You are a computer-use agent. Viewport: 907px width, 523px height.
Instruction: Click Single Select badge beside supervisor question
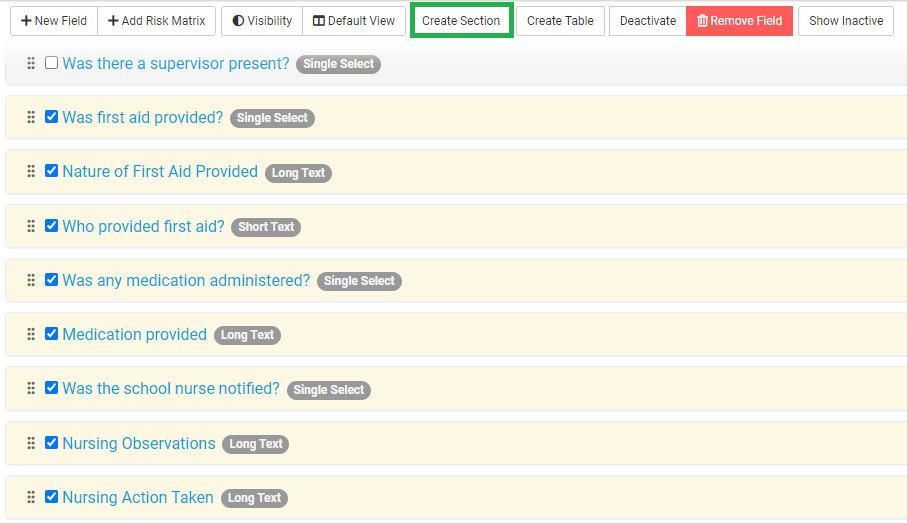[338, 64]
